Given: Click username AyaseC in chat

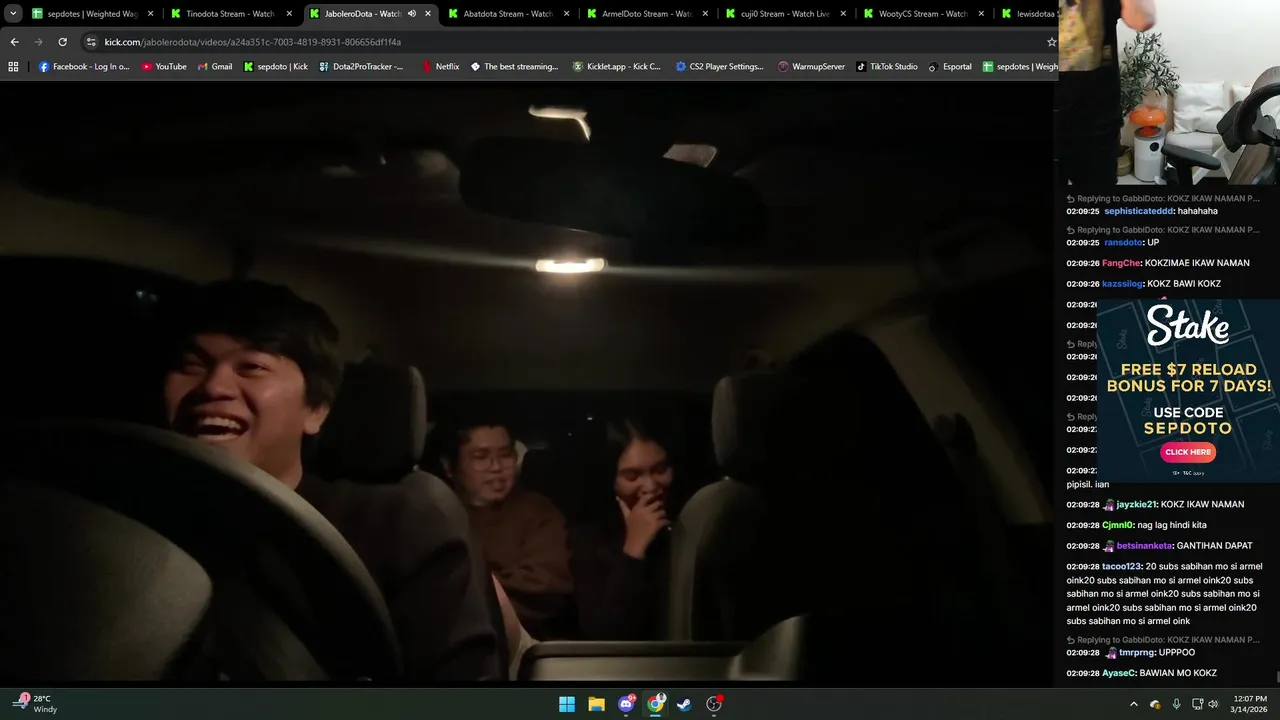Looking at the screenshot, I should [1118, 674].
